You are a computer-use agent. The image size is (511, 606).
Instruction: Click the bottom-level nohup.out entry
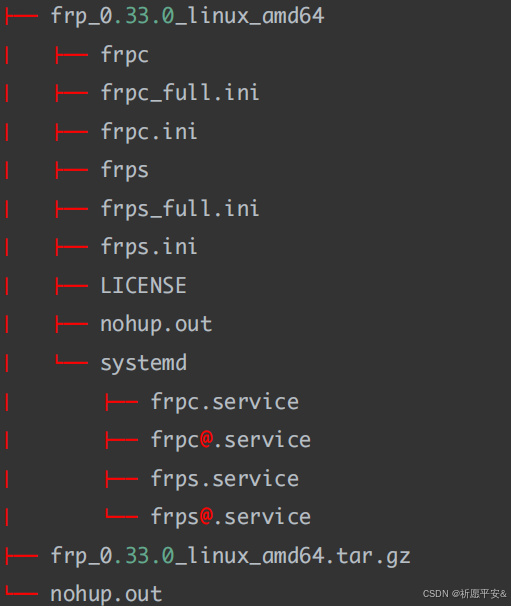(106, 594)
